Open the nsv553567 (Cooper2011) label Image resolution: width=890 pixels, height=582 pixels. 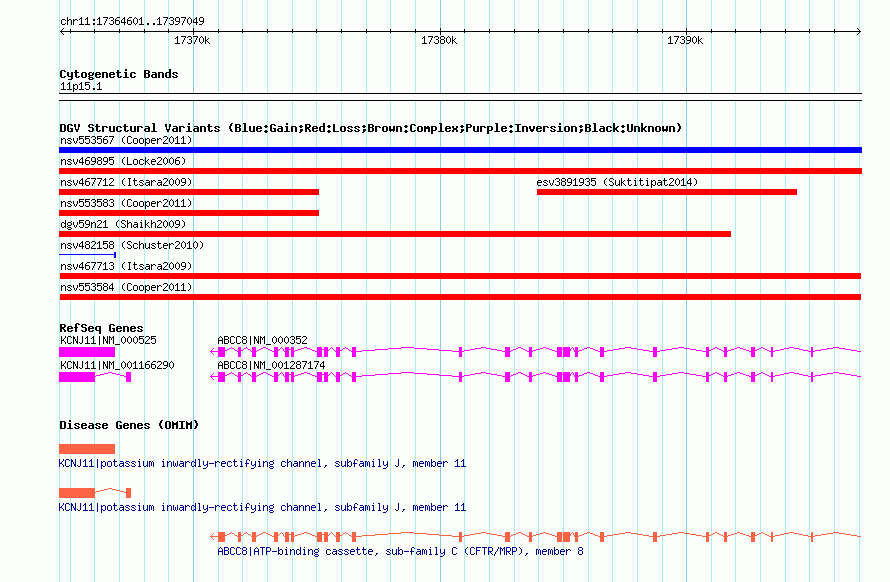click(x=126, y=140)
